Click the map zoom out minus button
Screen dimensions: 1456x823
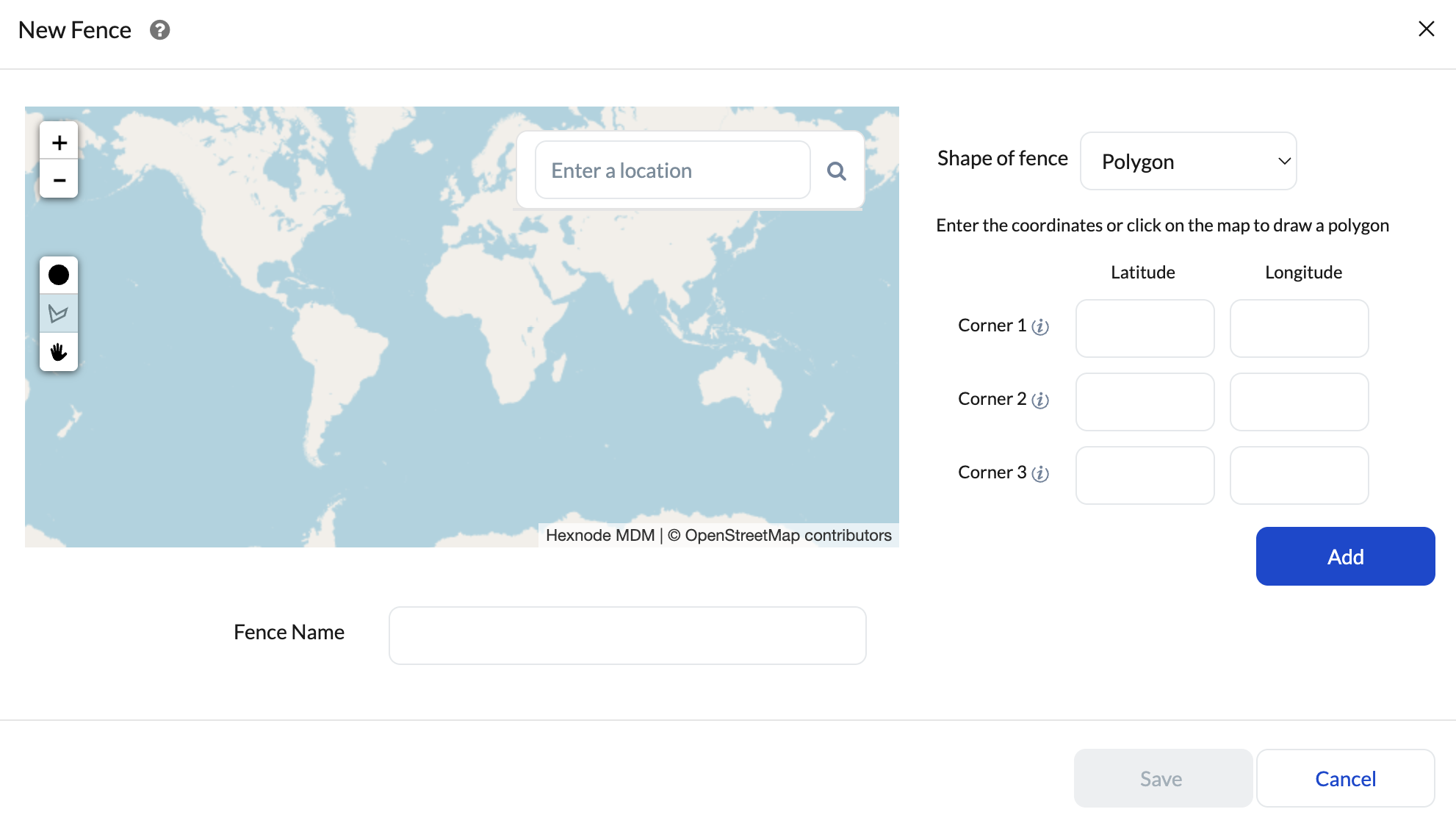[x=59, y=180]
